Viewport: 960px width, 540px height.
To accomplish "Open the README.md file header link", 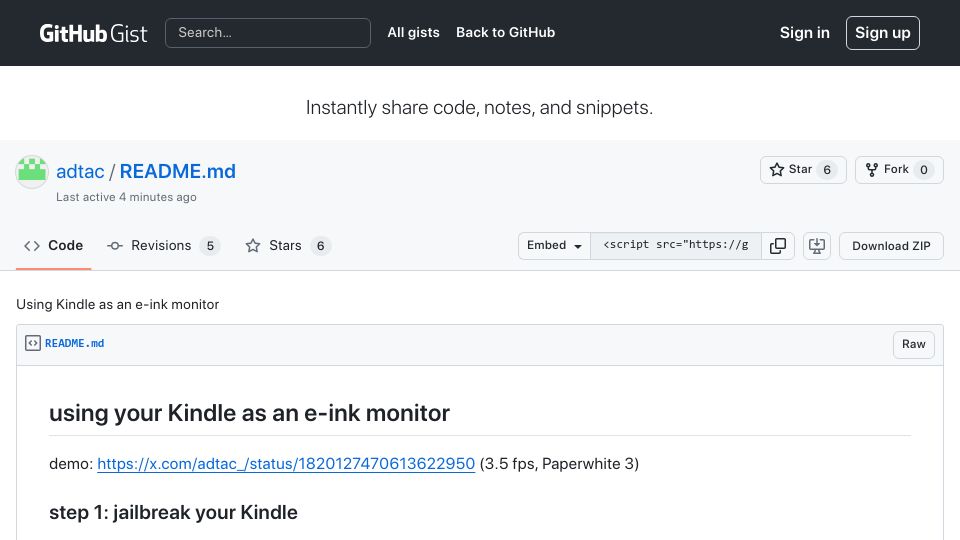I will tap(75, 343).
